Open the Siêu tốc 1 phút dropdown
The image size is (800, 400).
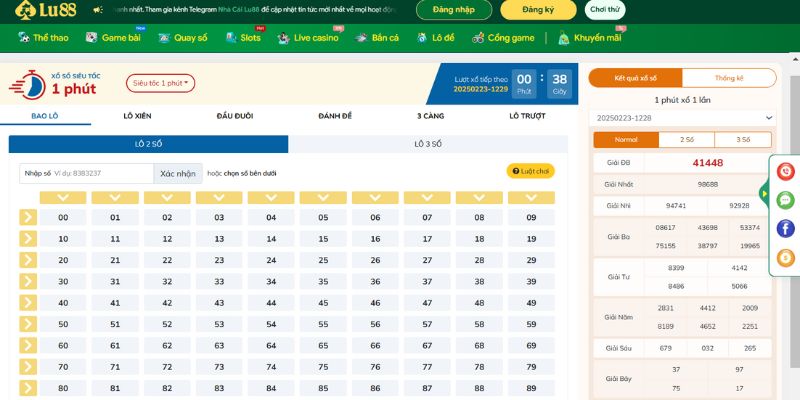[x=160, y=83]
